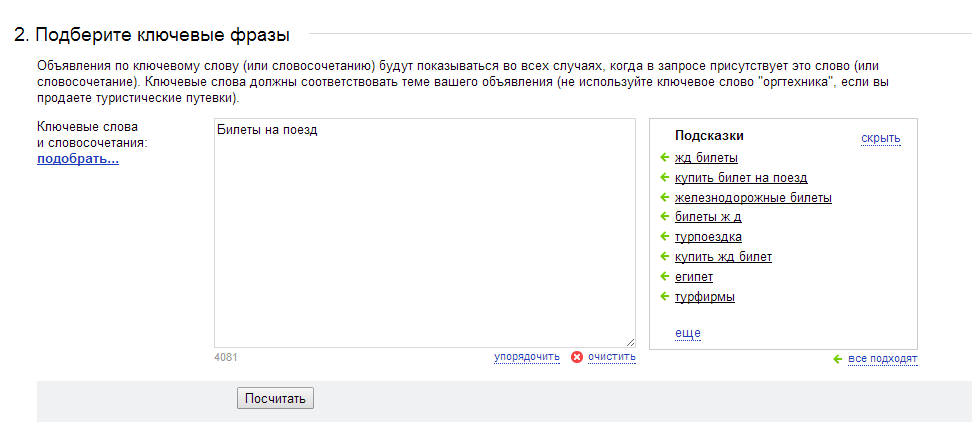Add suggestion arrow beside "жд билеты"
972x442 pixels.
pos(665,157)
